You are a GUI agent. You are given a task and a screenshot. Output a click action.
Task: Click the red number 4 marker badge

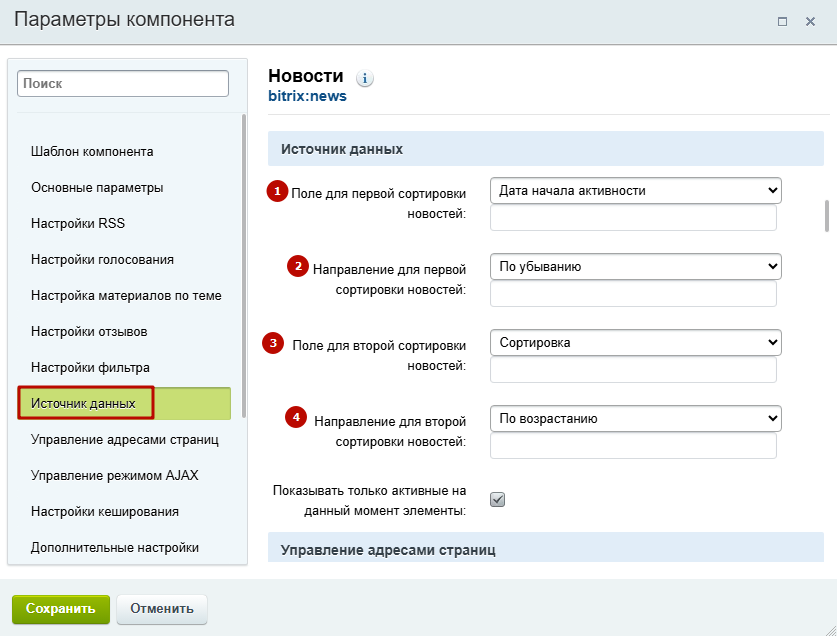[x=296, y=417]
